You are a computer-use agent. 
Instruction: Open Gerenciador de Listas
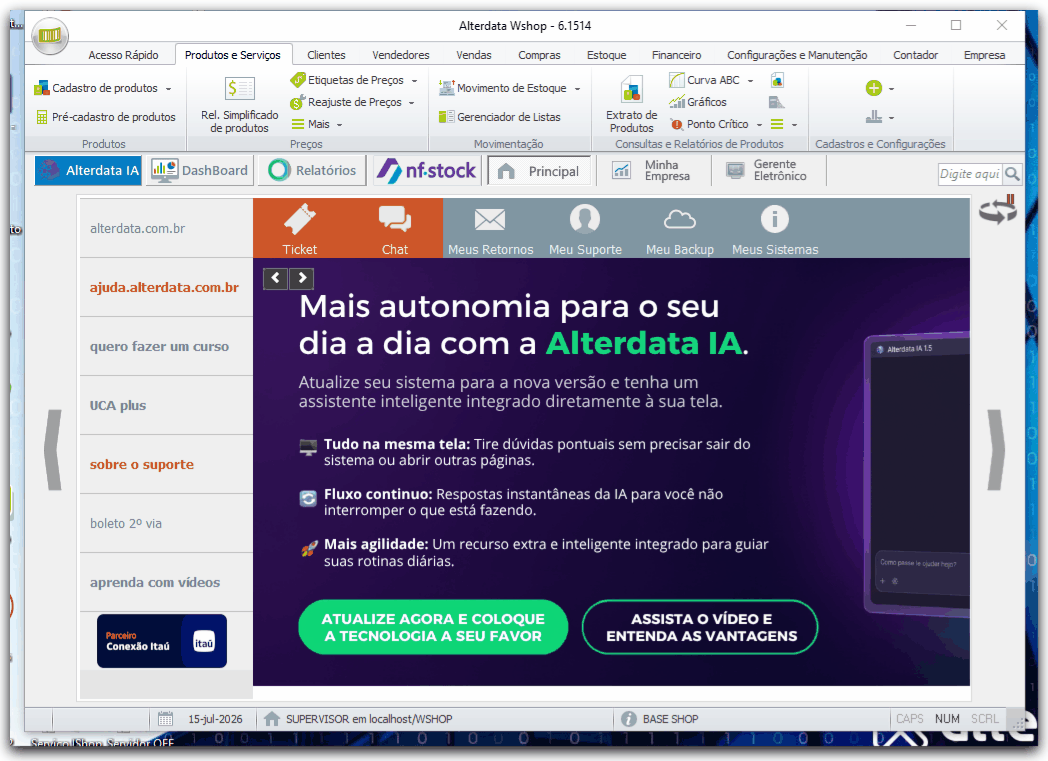coord(500,117)
